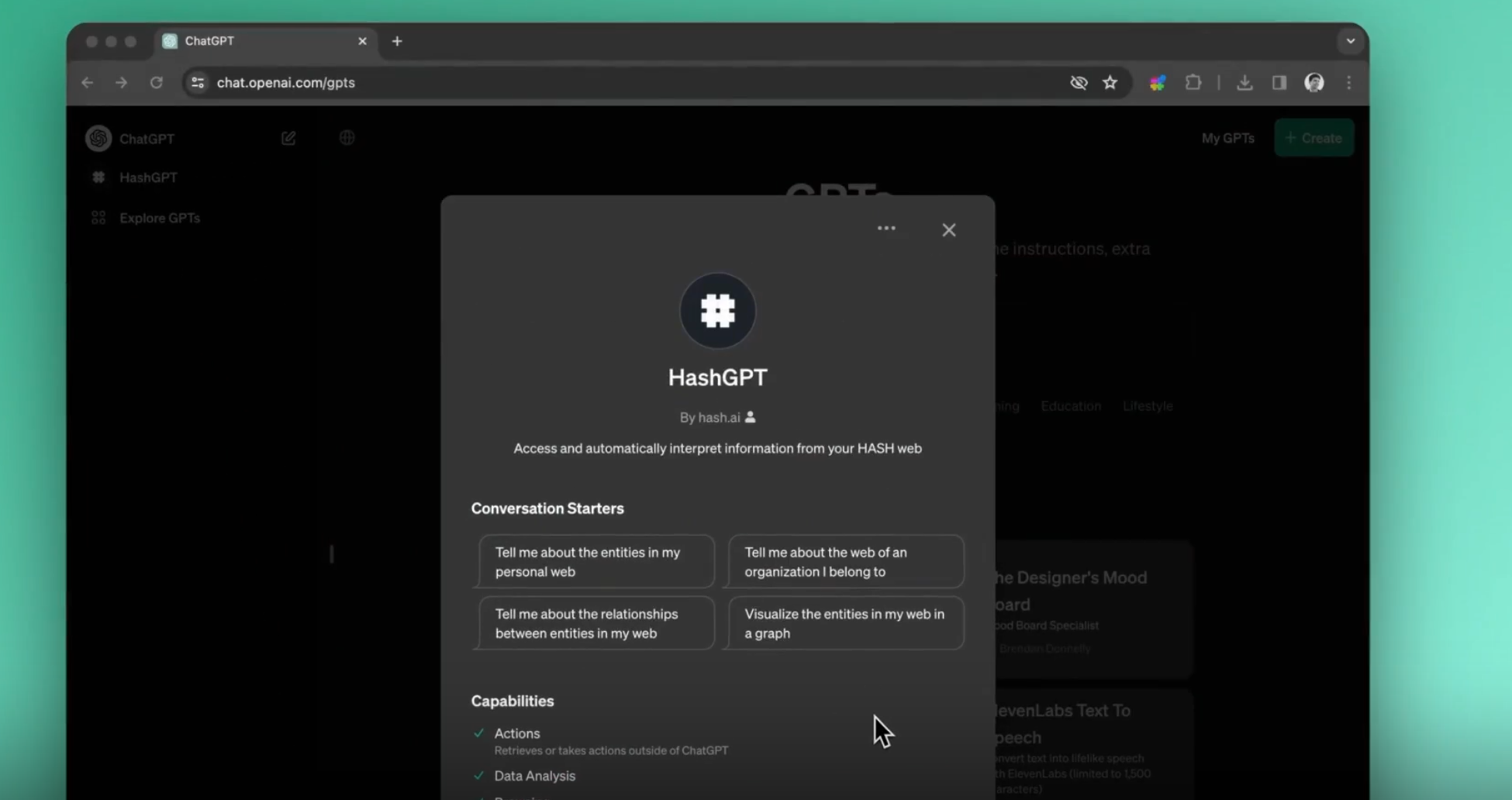Click the HashGPT hash logo avatar
Screen dimensions: 1512x800
click(717, 311)
